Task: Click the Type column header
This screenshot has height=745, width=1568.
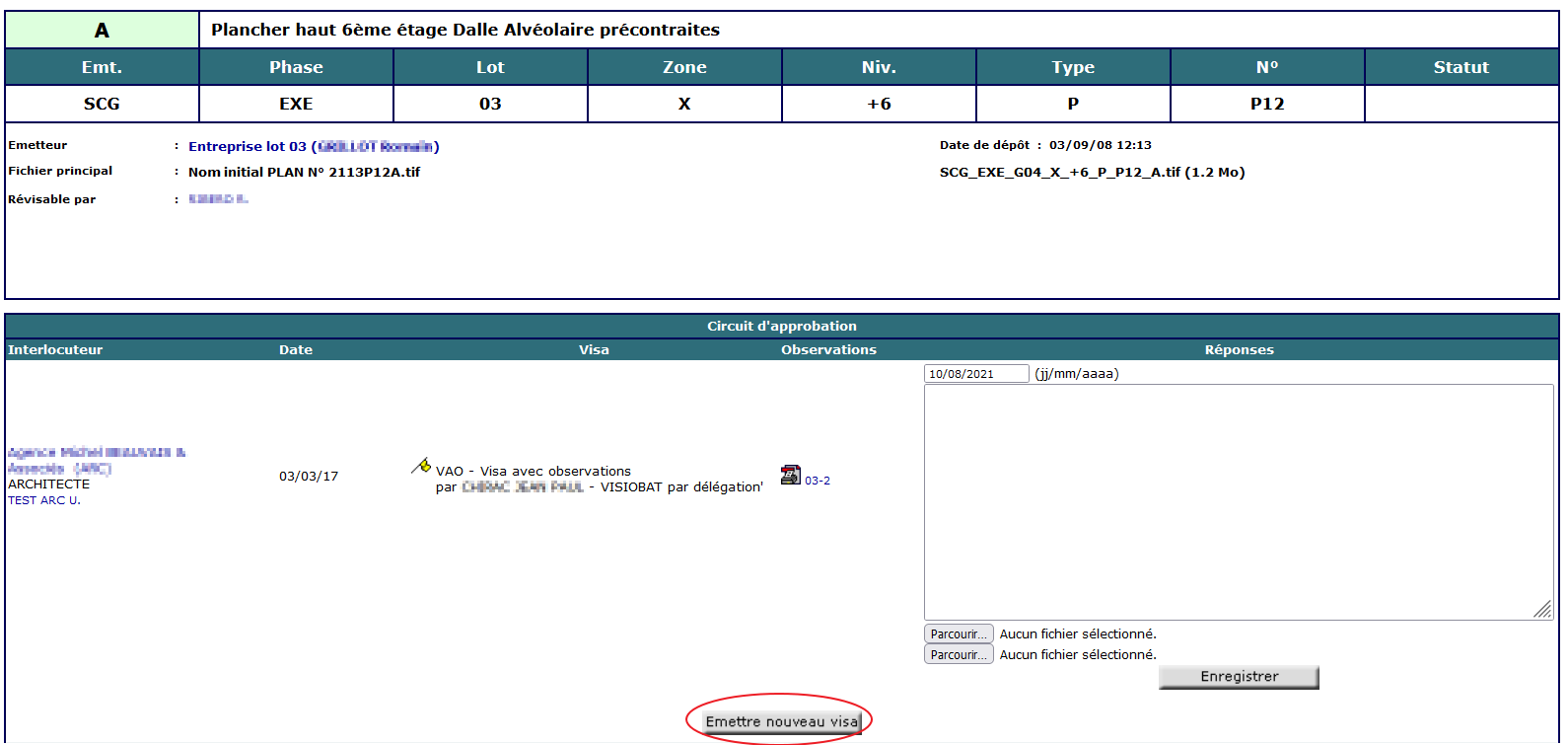Action: (1073, 67)
